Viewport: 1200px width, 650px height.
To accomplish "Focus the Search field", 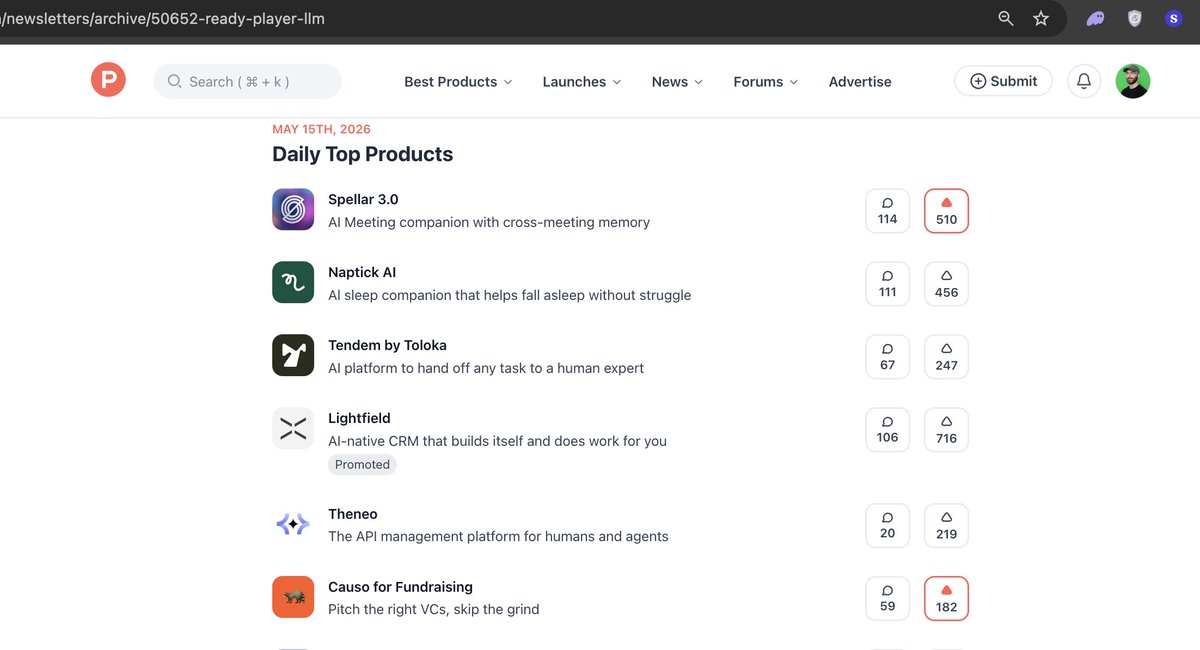I will (247, 81).
